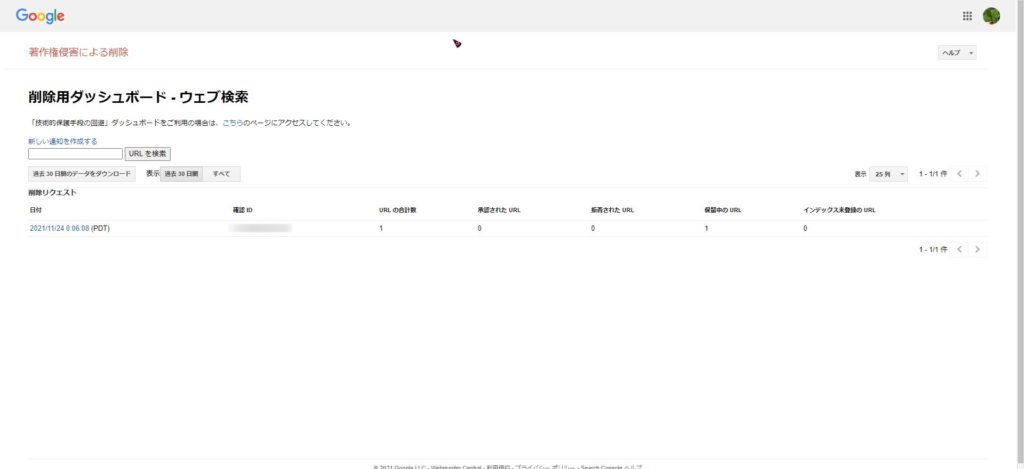Go to previous page in top pagination
This screenshot has width=1024, height=469.
pyautogui.click(x=959, y=174)
